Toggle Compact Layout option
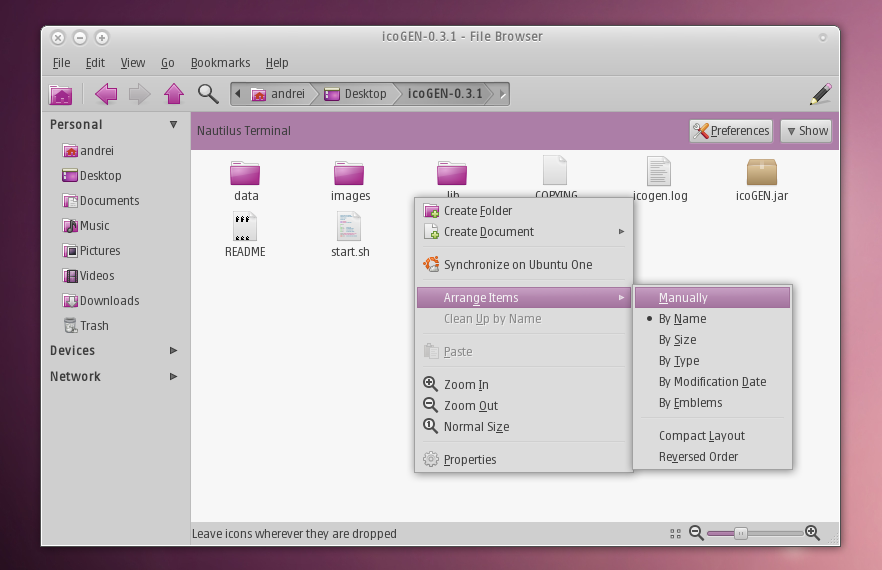882x570 pixels. pyautogui.click(x=713, y=436)
